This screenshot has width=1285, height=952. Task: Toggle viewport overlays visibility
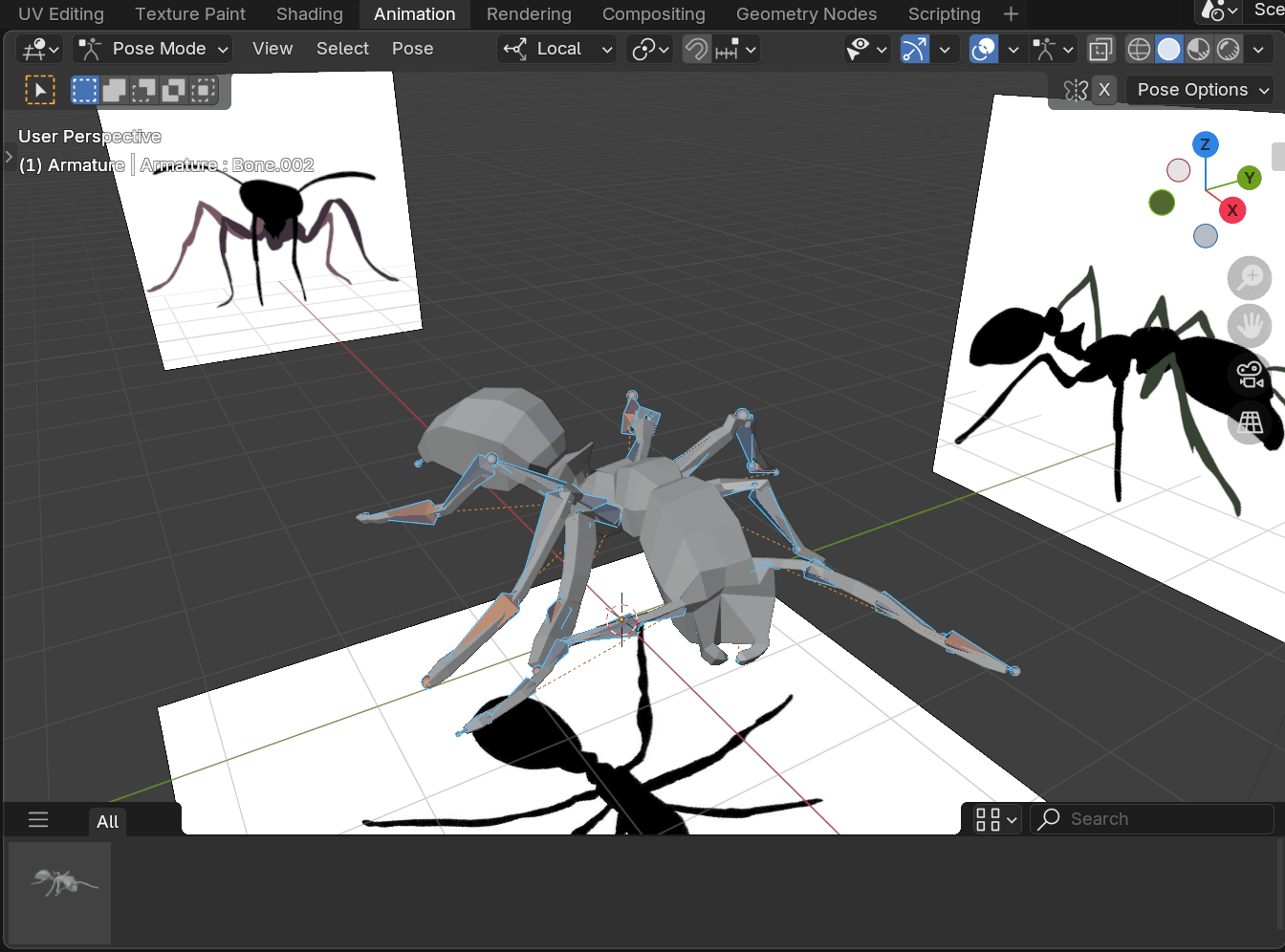[983, 49]
